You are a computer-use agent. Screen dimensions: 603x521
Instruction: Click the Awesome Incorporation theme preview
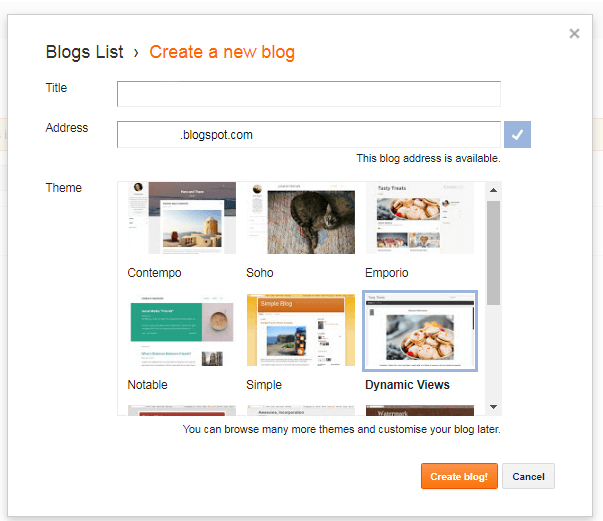301,410
